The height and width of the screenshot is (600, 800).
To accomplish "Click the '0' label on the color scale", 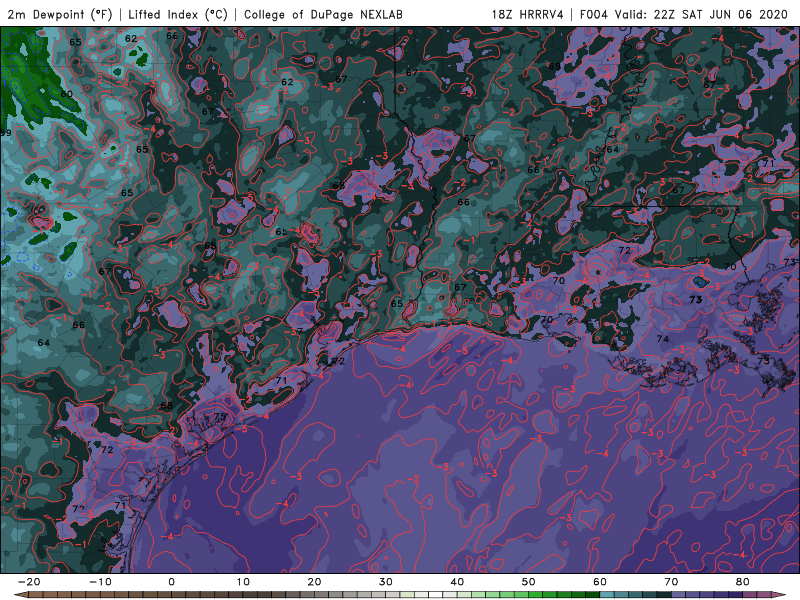I will point(171,582).
